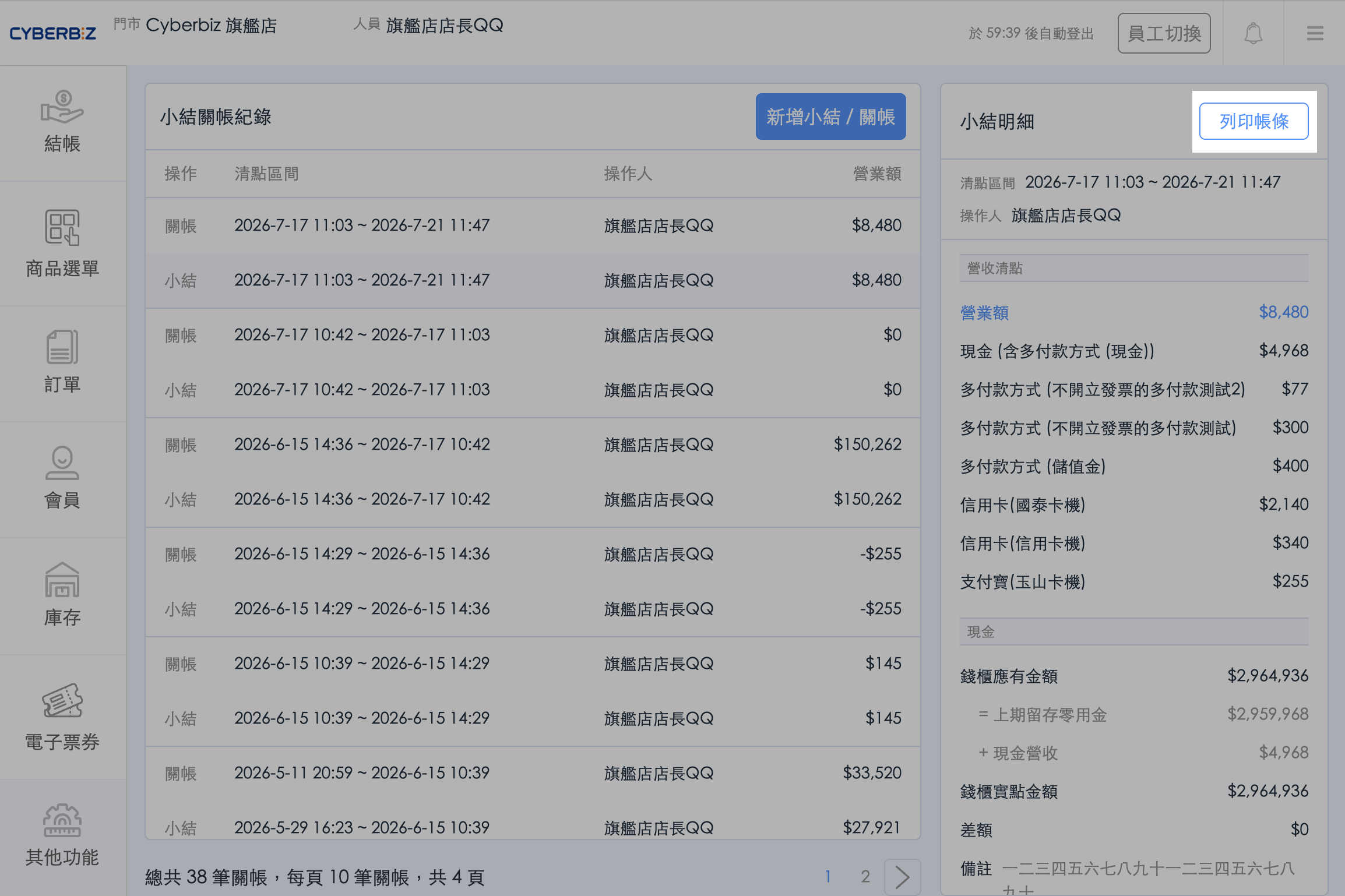The image size is (1345, 896).
Task: Click the 備註 remark text
Action: (x=1148, y=878)
